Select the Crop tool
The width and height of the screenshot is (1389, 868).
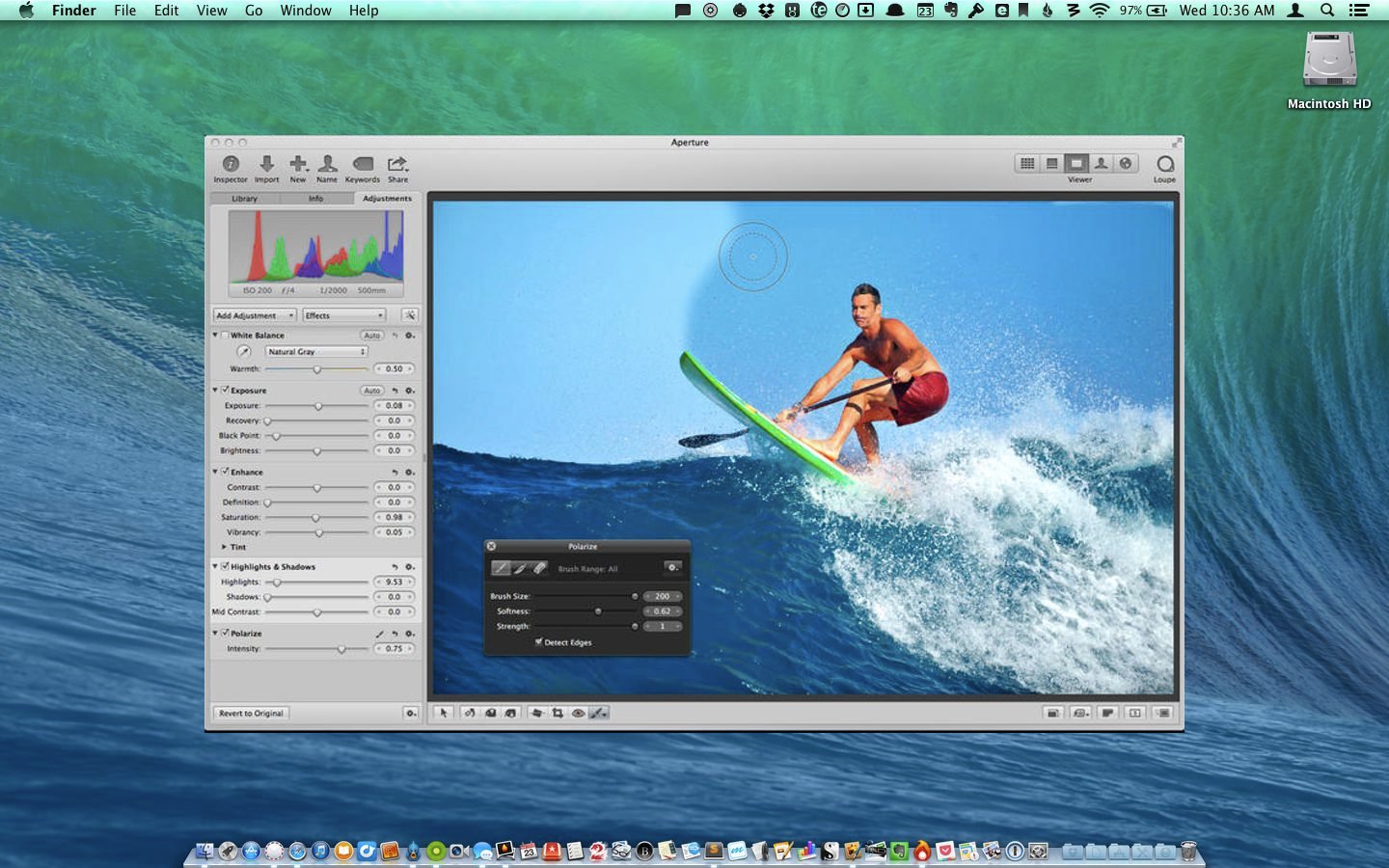click(x=558, y=714)
